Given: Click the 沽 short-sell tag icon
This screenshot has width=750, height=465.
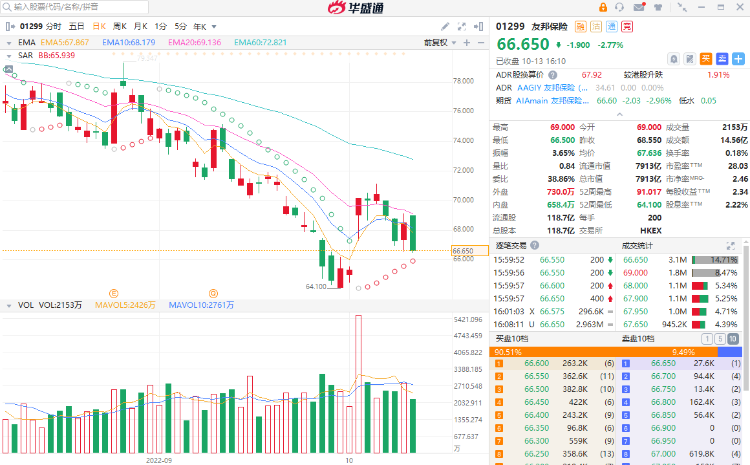Looking at the screenshot, I should 596,26.
